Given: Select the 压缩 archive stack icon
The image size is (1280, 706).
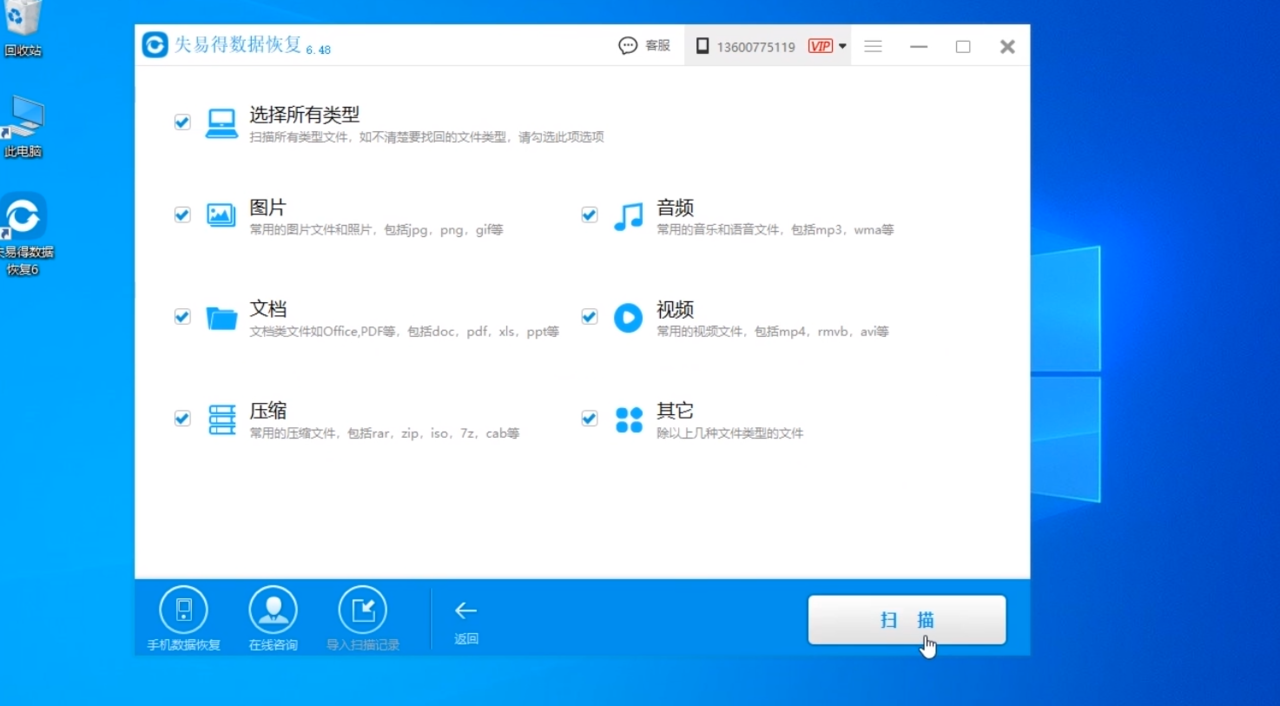Looking at the screenshot, I should point(221,418).
